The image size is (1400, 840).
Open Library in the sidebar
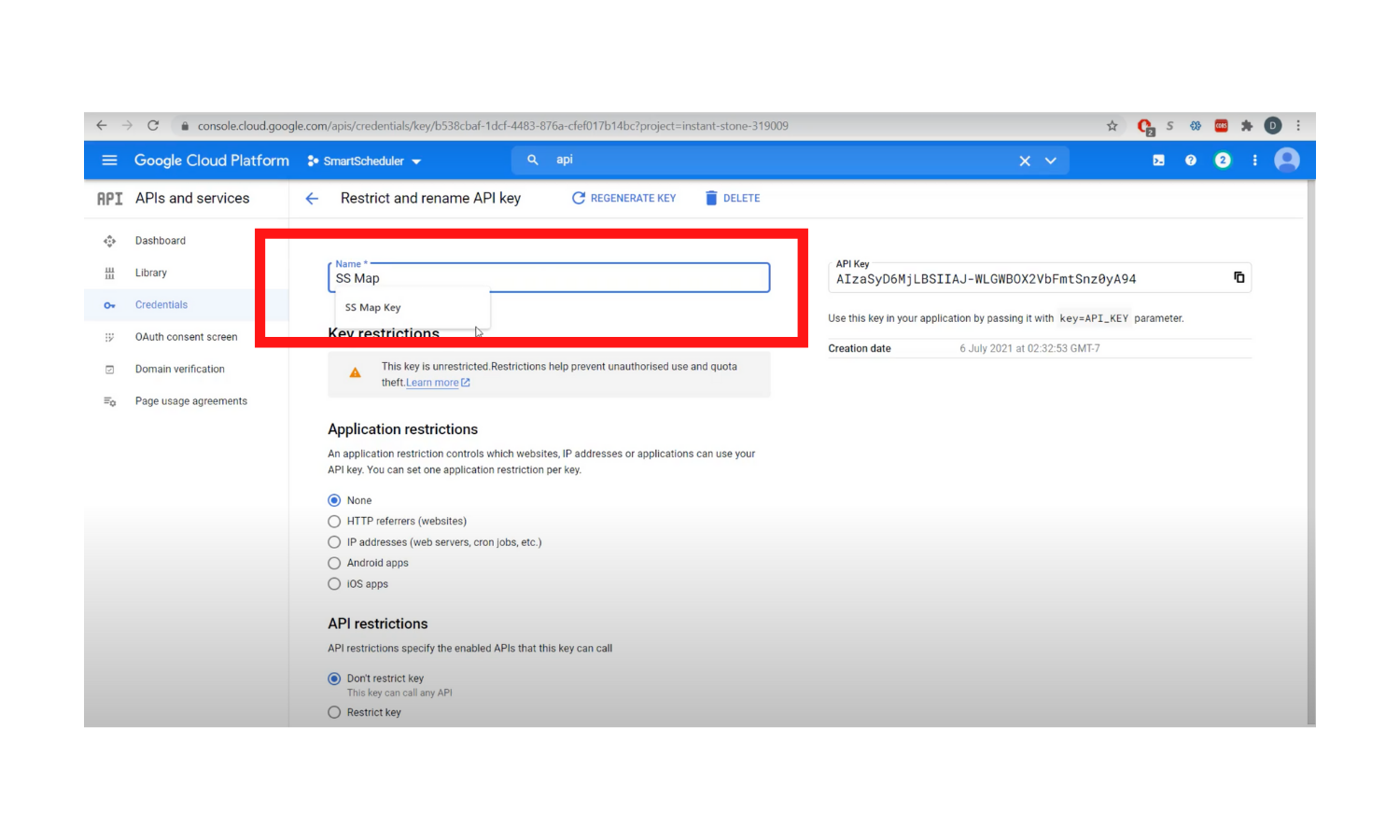150,273
